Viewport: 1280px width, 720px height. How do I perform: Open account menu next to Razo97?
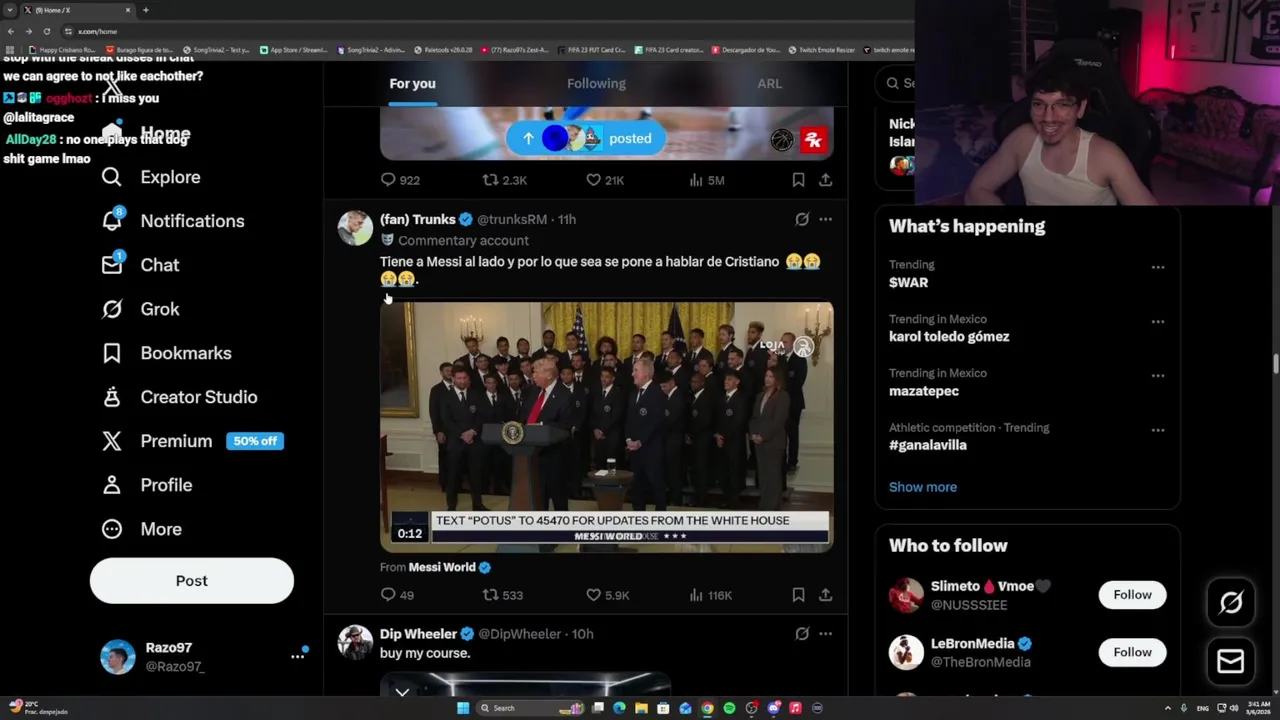click(x=297, y=656)
